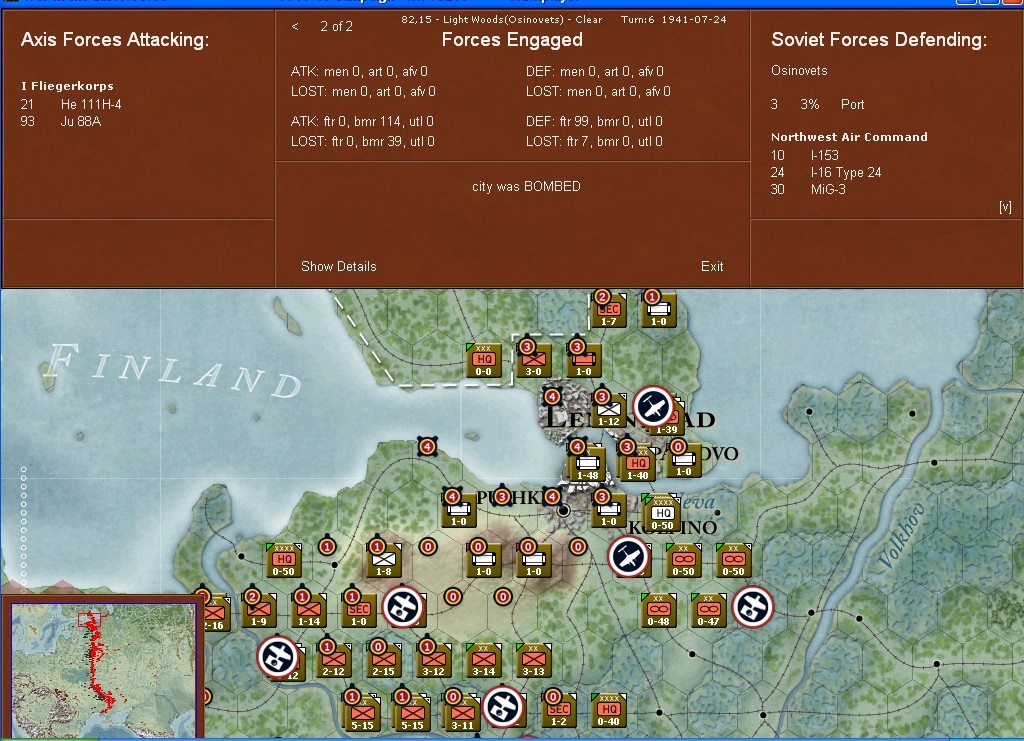Click the 'LOST: ftr 7, bmr 0' line
1024x741 pixels.
point(594,142)
